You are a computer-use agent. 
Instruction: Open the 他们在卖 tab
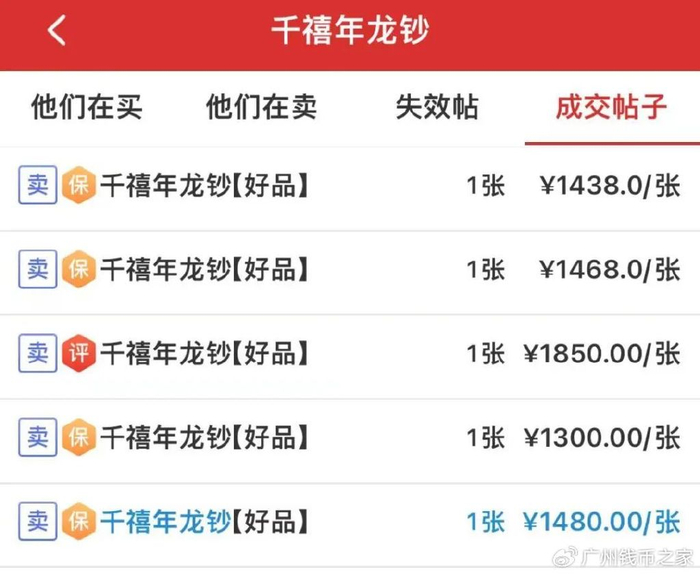pyautogui.click(x=261, y=108)
